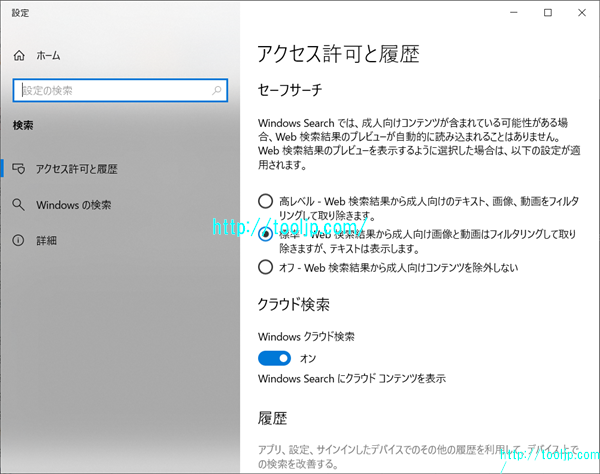The height and width of the screenshot is (474, 600).
Task: Click the 詳細 info circle icon
Action: tap(18, 241)
